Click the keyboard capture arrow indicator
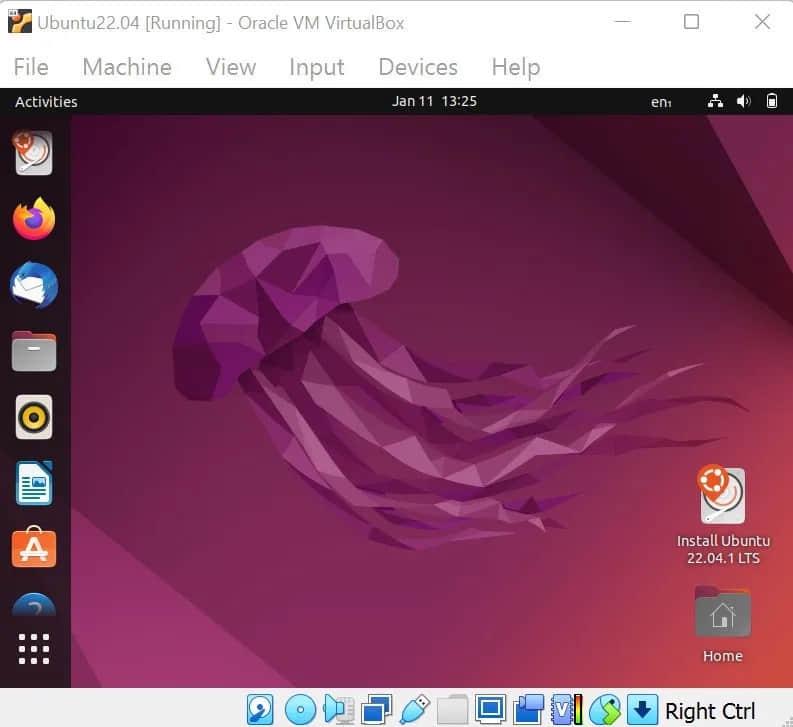This screenshot has width=793, height=727. tap(642, 710)
